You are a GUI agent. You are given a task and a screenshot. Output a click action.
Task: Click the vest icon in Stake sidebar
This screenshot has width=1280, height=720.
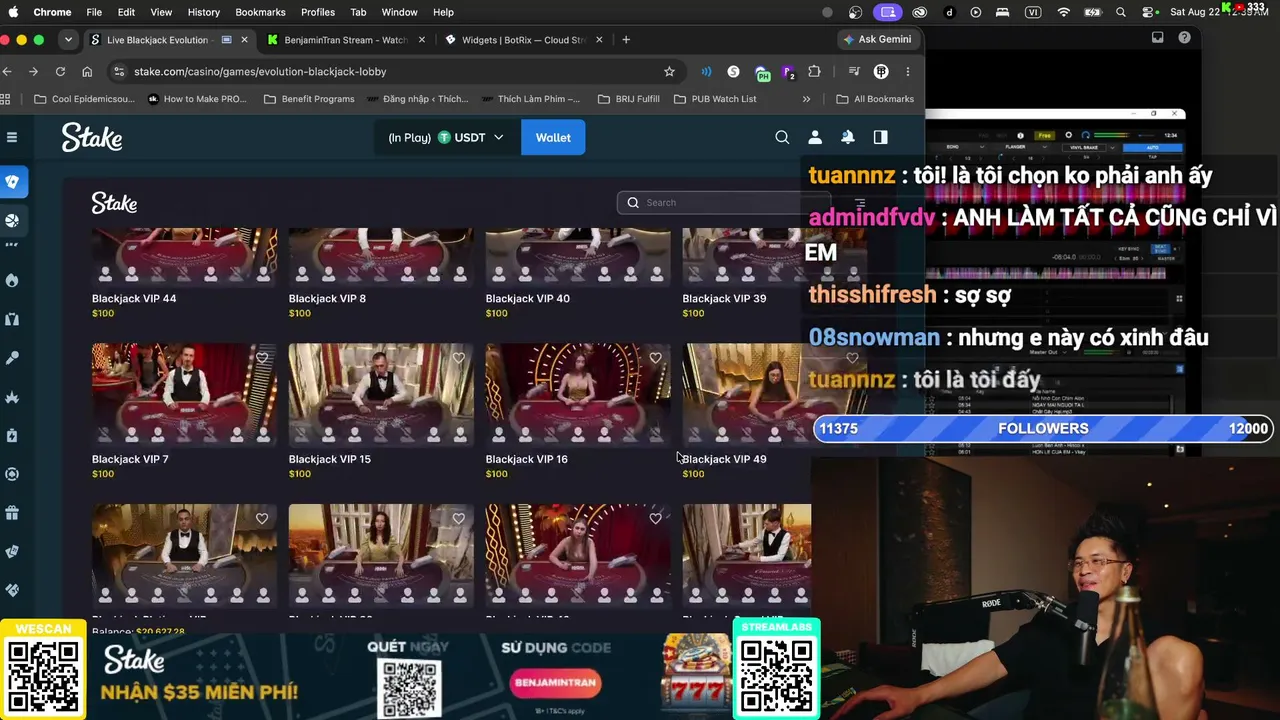pyautogui.click(x=12, y=319)
